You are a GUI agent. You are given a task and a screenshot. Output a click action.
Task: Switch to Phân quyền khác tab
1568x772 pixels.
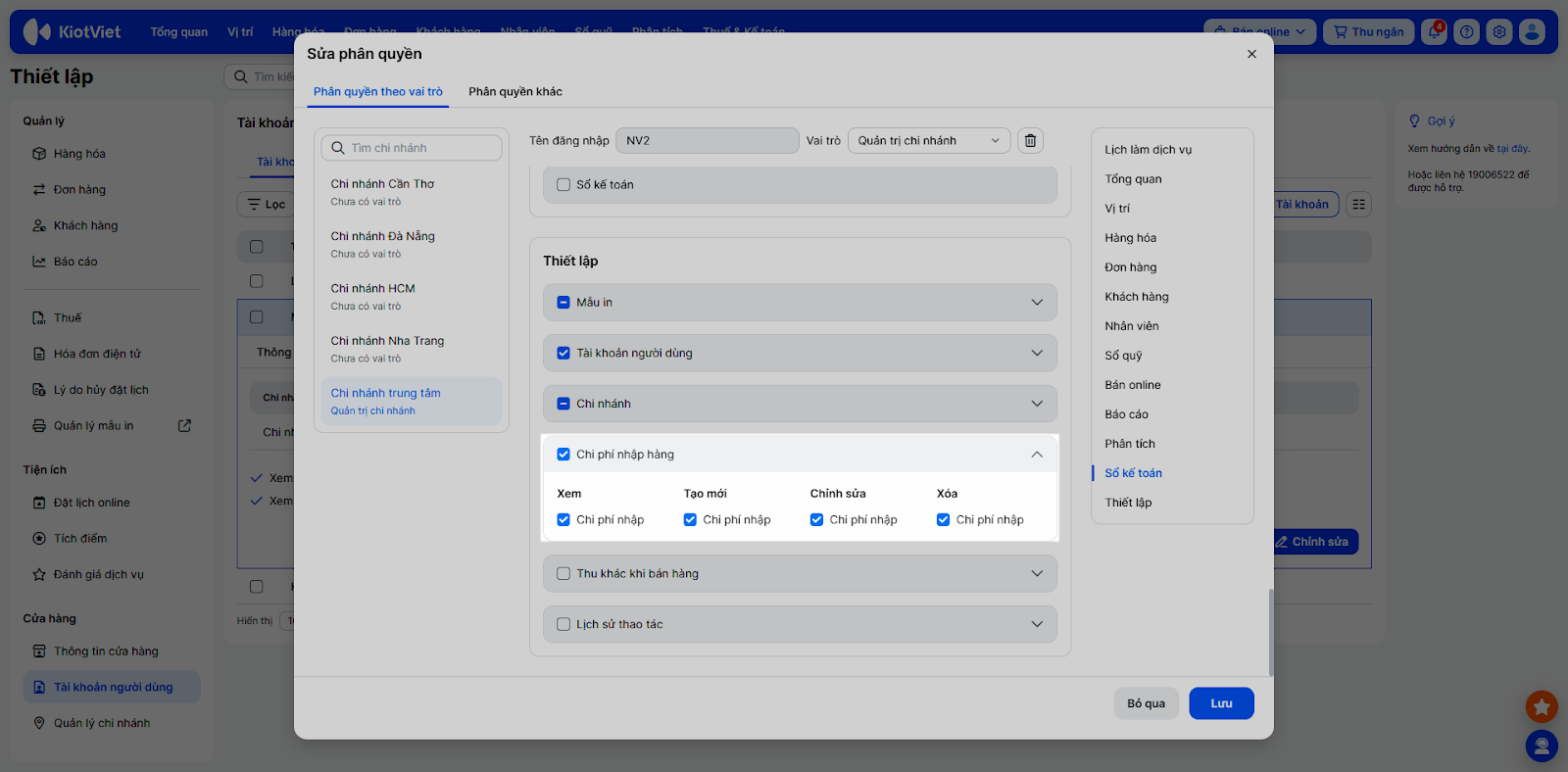pyautogui.click(x=514, y=92)
